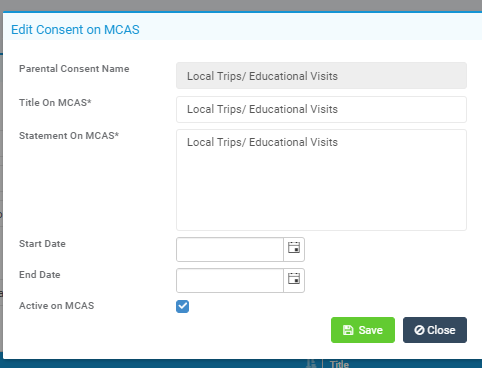482x368 pixels.
Task: Click the Start Date text input
Action: point(230,249)
